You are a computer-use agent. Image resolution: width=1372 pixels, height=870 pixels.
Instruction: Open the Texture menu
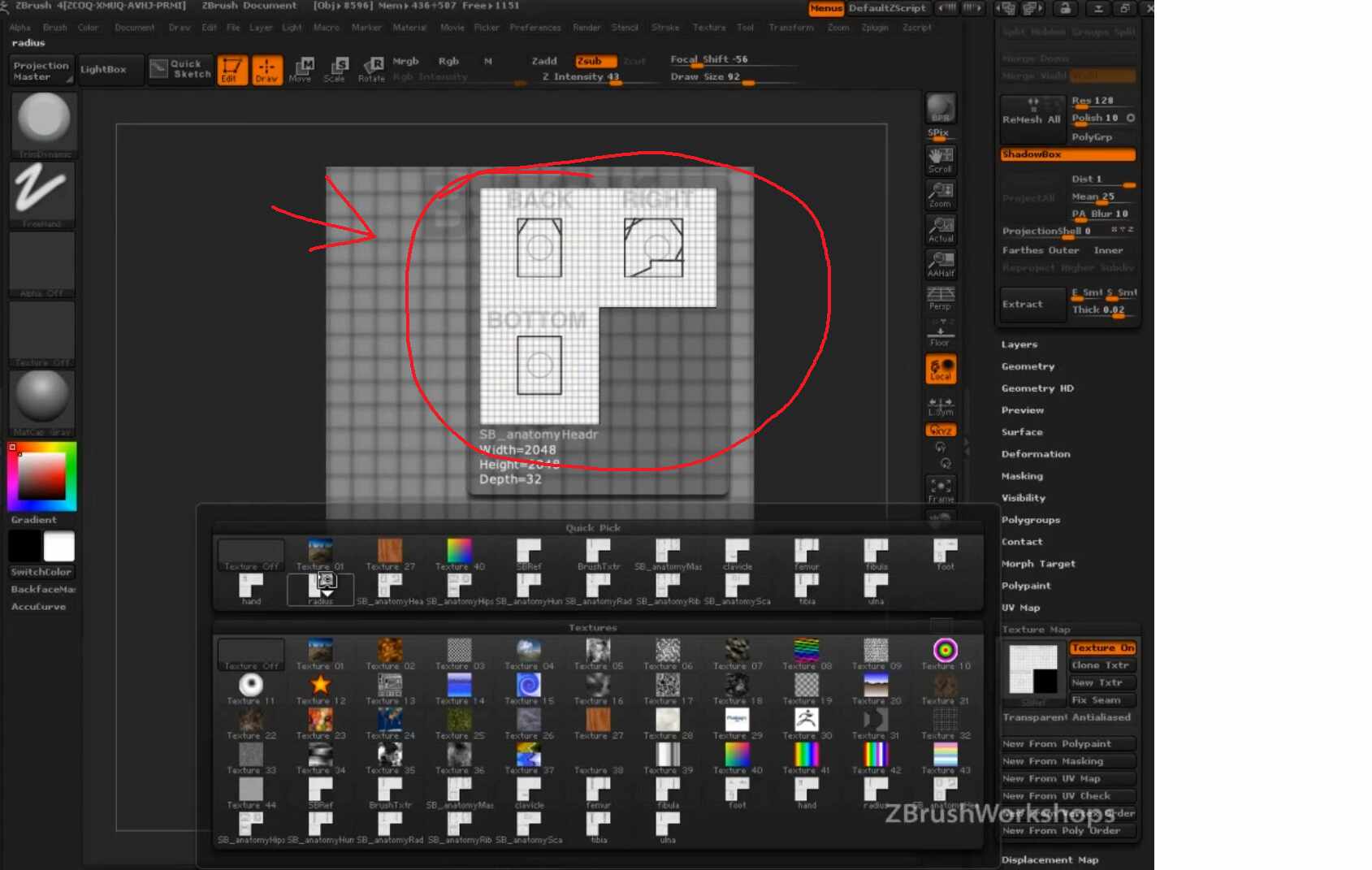tap(708, 28)
